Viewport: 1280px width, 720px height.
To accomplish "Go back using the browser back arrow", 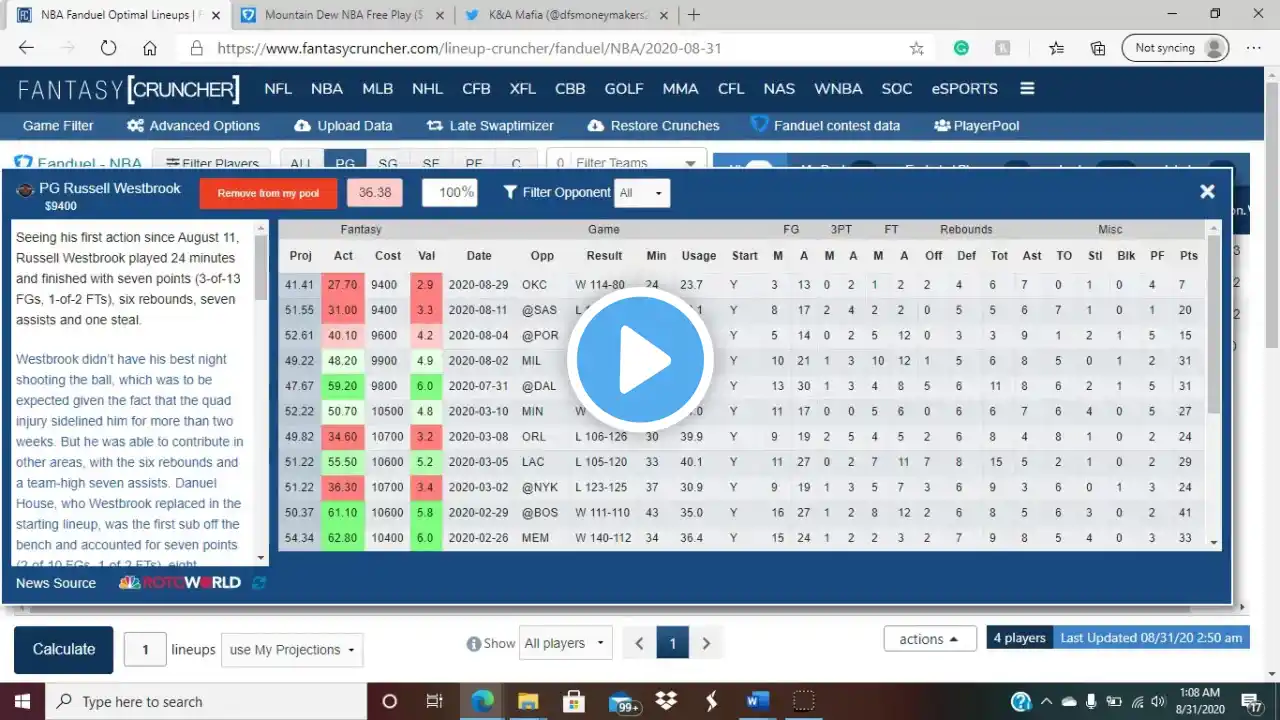I will tap(27, 48).
